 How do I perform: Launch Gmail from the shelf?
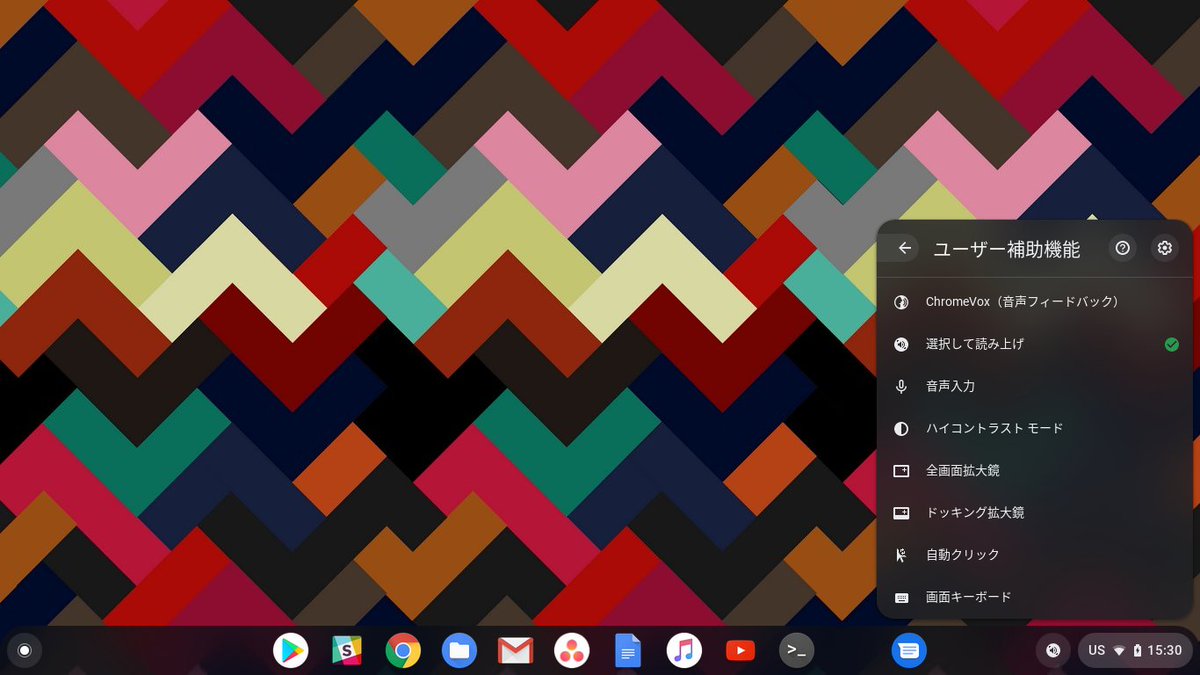point(515,651)
